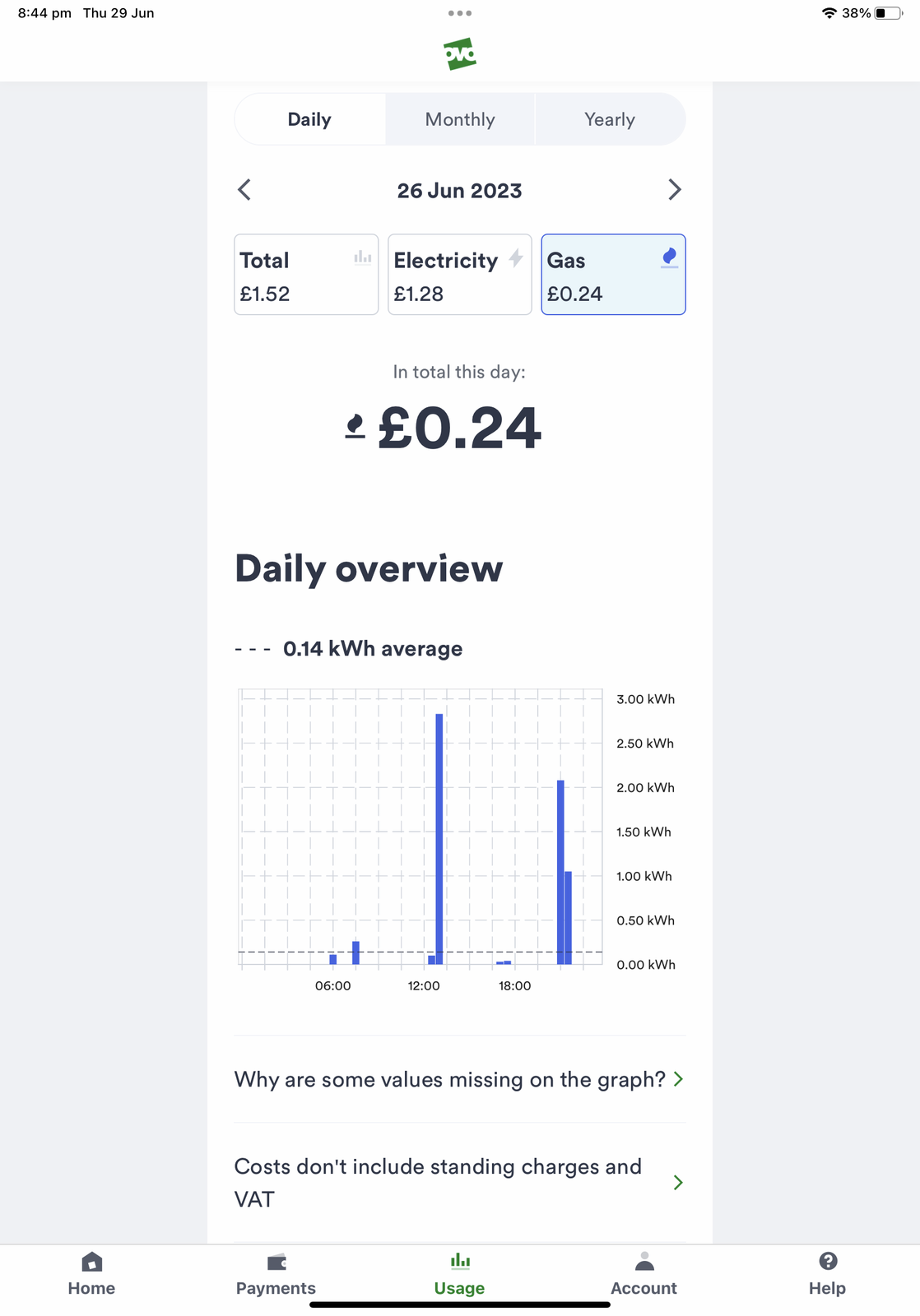The image size is (920, 1316).
Task: Tap the tallest gas usage bar at midday
Action: pyautogui.click(x=439, y=837)
